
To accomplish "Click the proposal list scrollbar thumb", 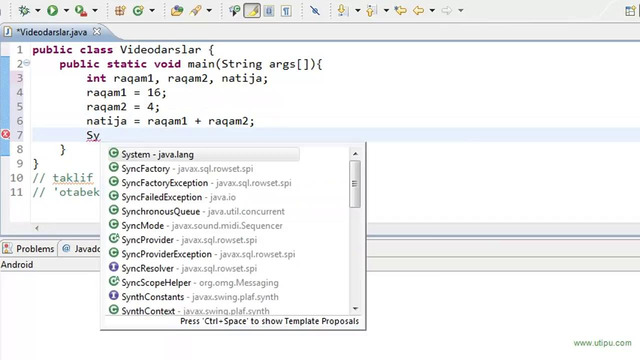I will click(355, 184).
